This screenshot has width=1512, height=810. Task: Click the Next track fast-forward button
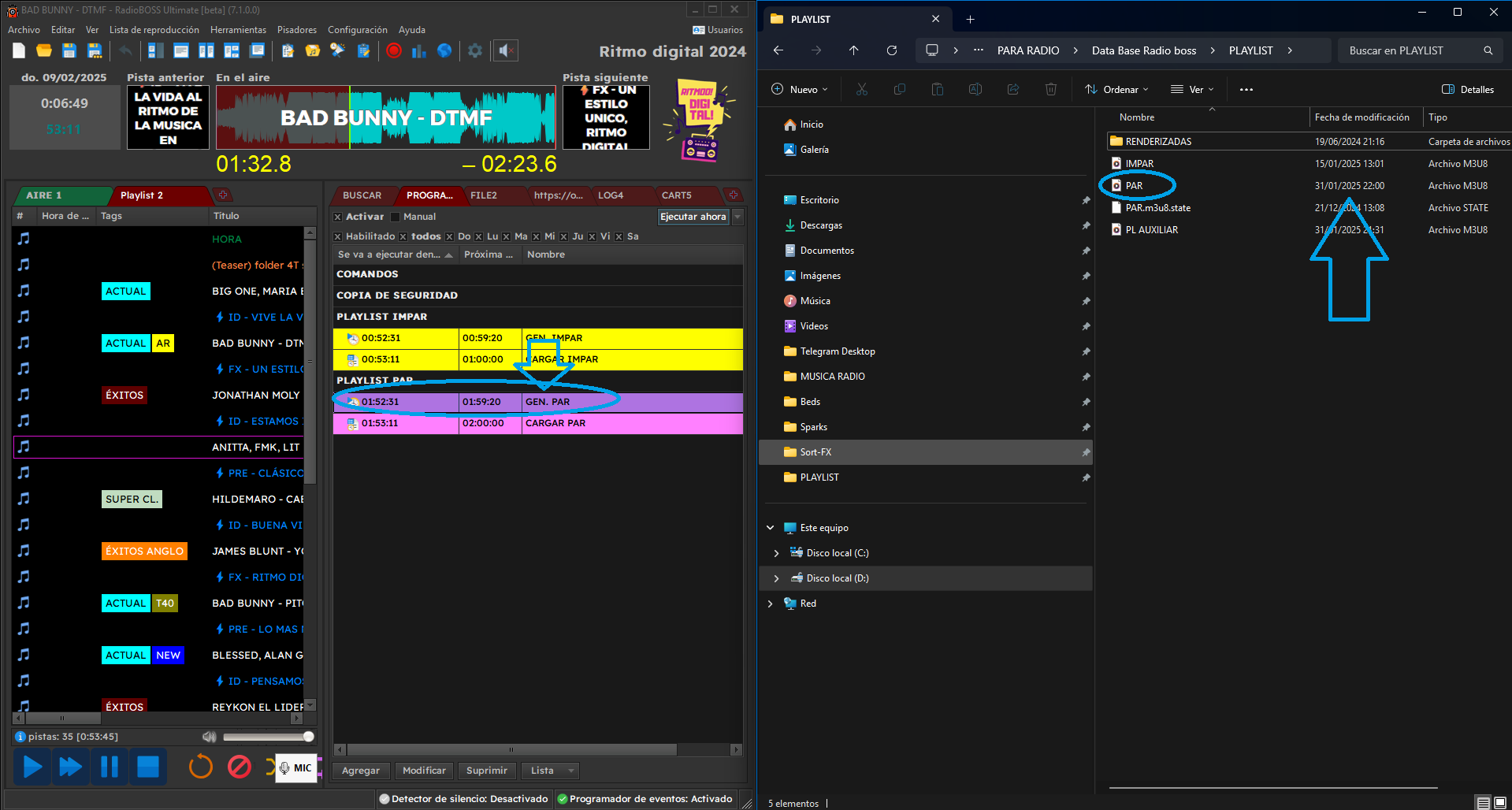click(71, 767)
